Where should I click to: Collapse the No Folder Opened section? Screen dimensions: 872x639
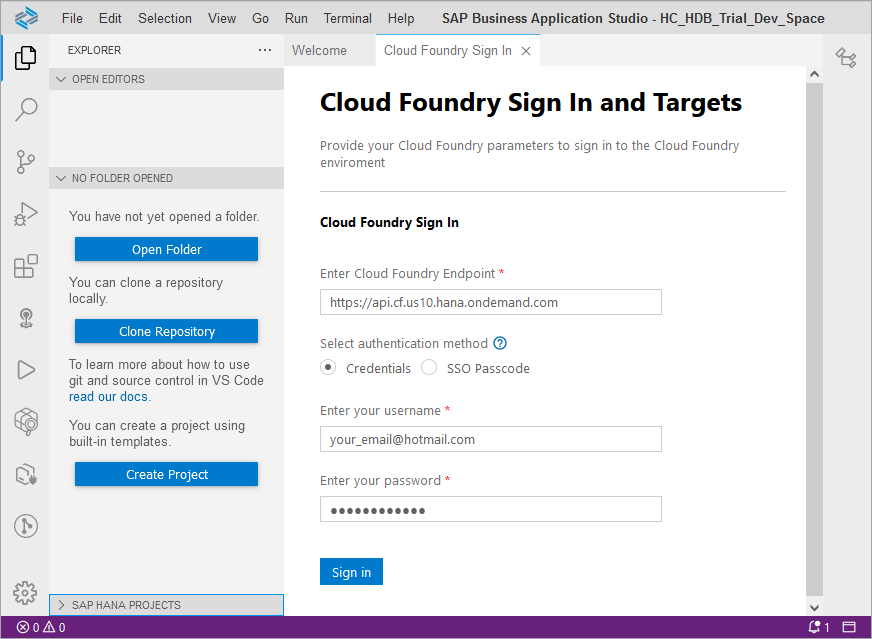pos(166,178)
